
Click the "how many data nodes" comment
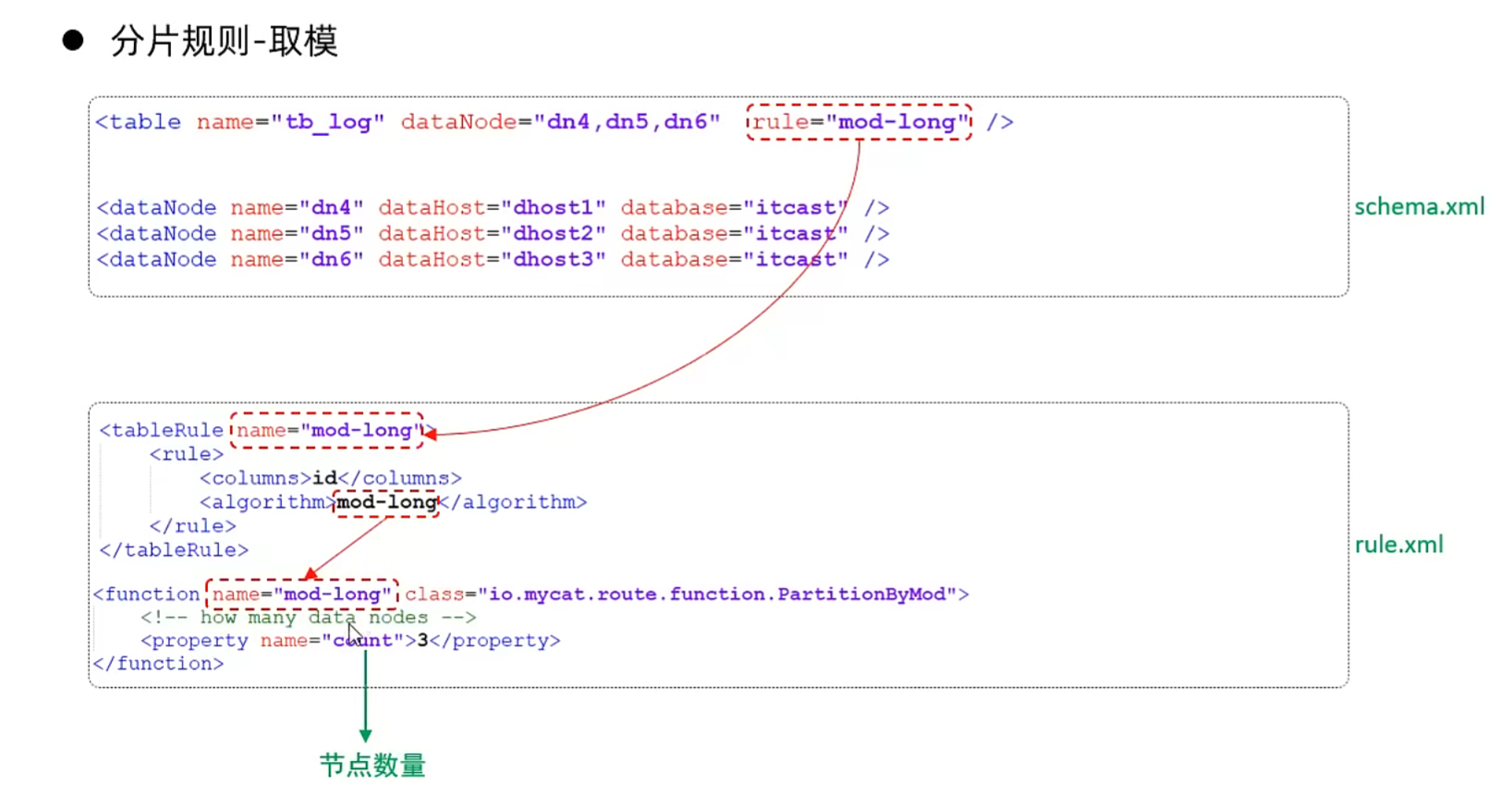[309, 617]
